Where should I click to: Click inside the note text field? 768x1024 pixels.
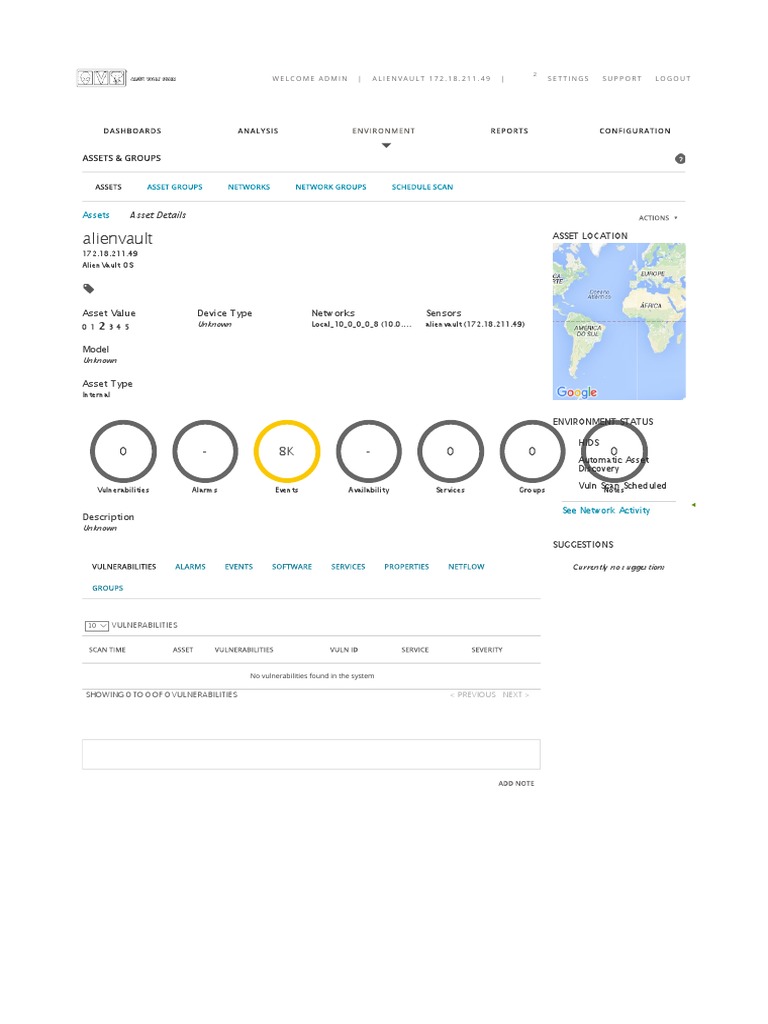[311, 754]
